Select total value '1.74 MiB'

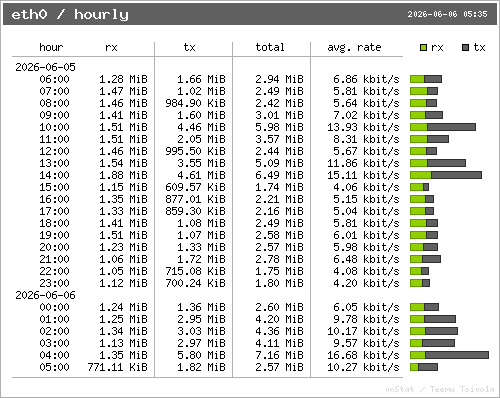coord(279,187)
